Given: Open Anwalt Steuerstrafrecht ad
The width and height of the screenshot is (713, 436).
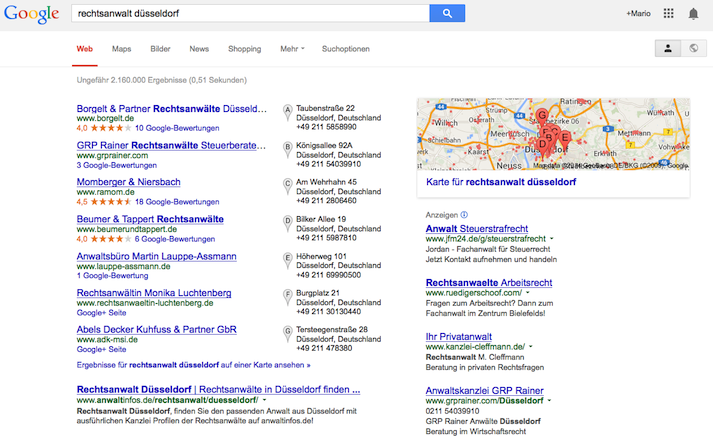Looking at the screenshot, I should tap(477, 229).
